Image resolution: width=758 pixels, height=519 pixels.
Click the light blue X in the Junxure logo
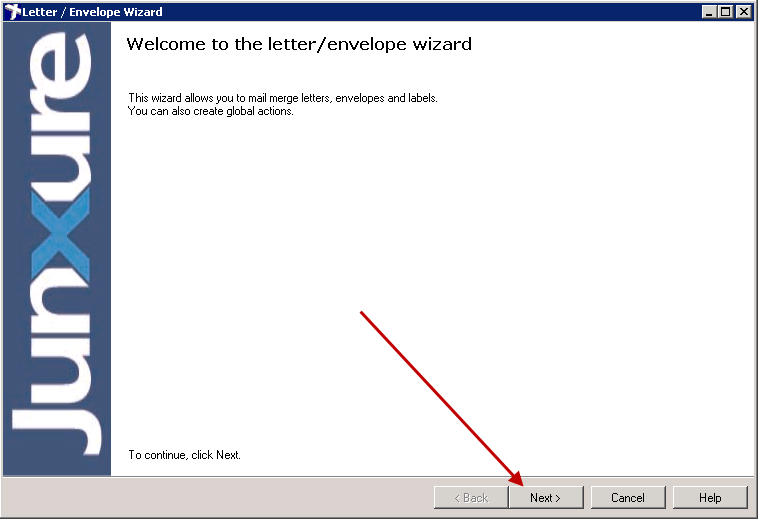coord(60,234)
